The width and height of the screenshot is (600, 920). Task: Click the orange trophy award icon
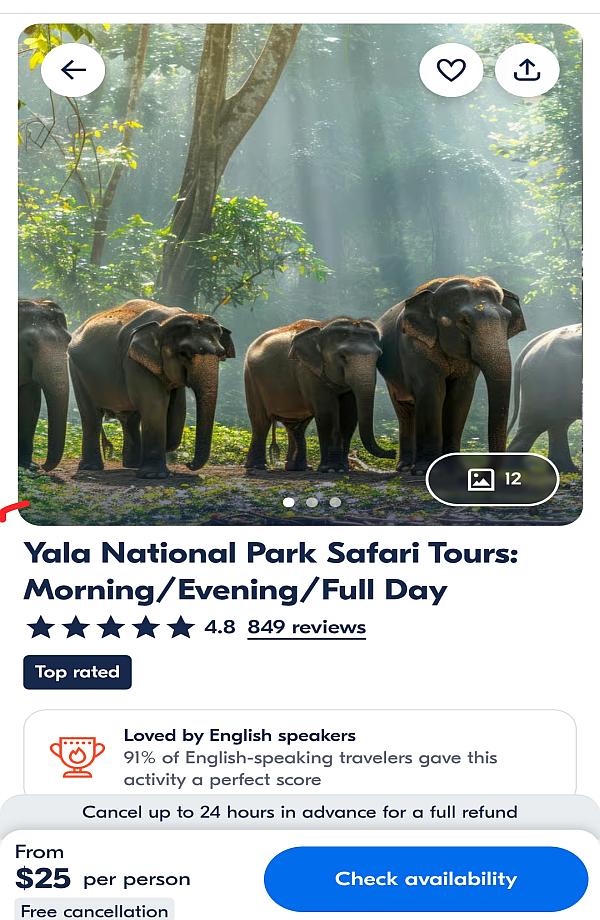coord(77,757)
